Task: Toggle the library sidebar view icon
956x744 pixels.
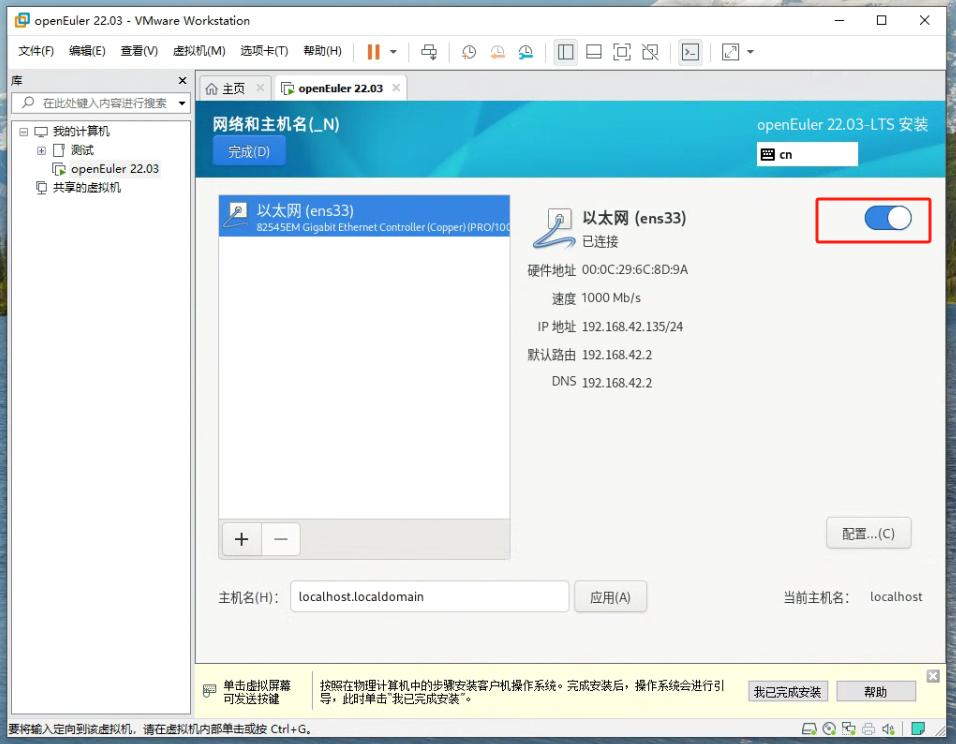Action: [x=566, y=52]
